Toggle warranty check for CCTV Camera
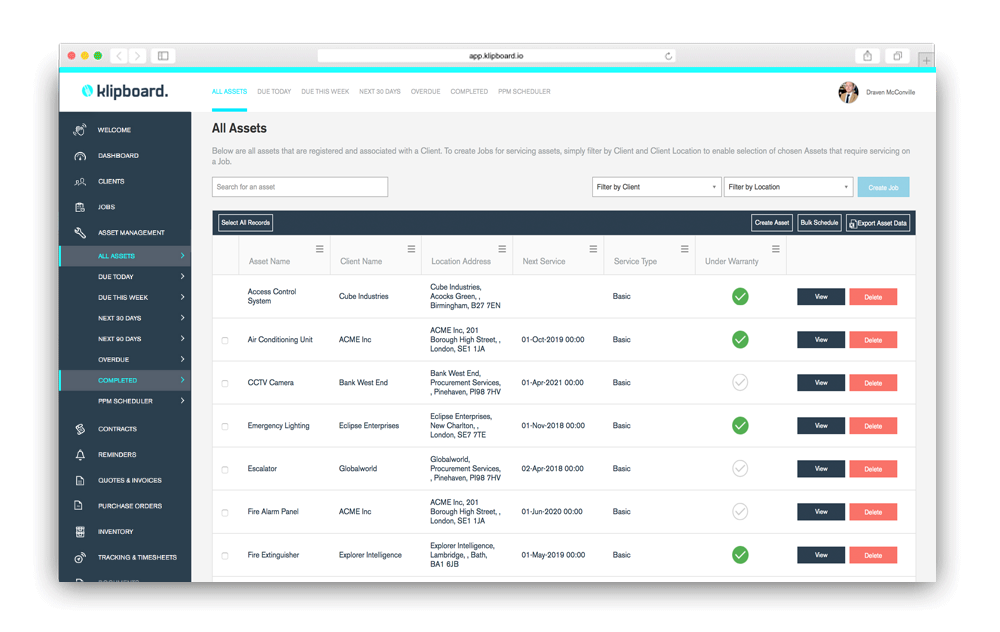The width and height of the screenshot is (1000, 632). pos(740,383)
